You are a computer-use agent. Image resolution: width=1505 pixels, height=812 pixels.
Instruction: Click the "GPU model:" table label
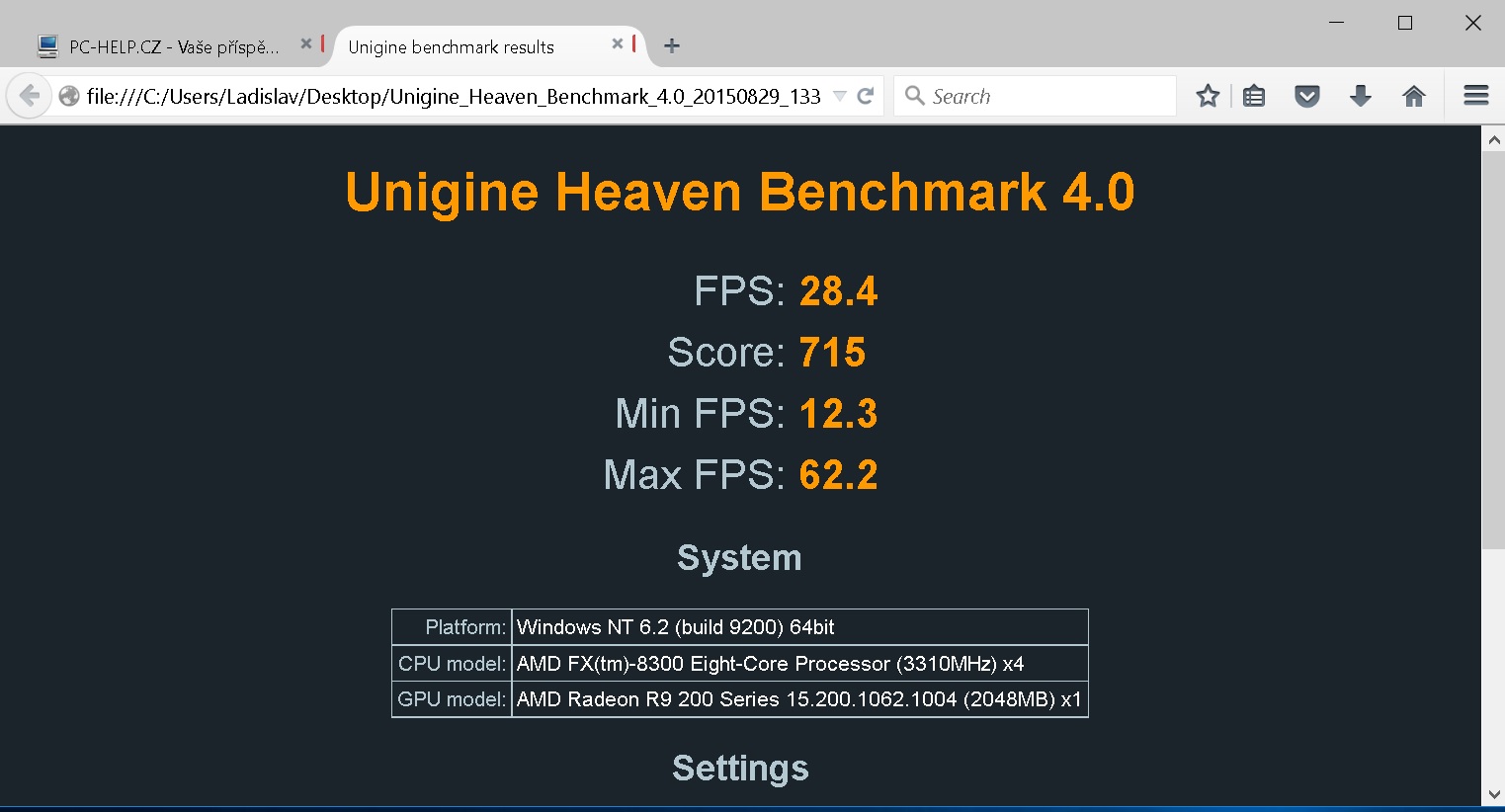coord(452,699)
